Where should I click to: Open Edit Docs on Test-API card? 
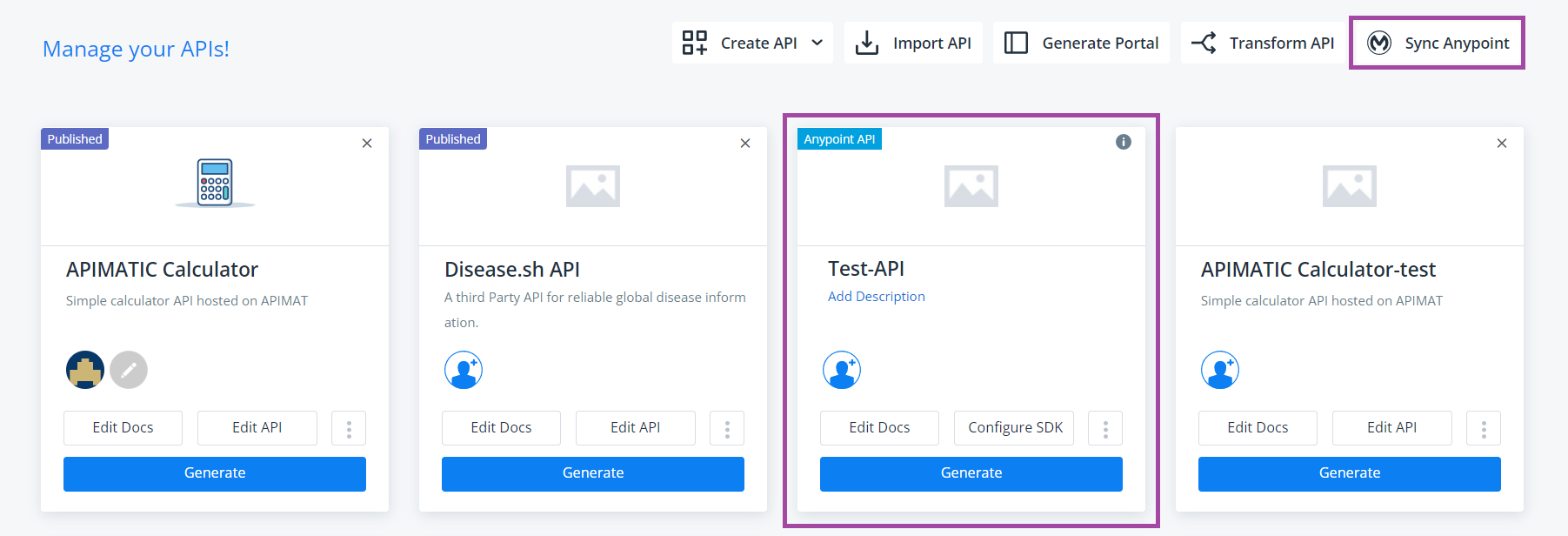(879, 428)
